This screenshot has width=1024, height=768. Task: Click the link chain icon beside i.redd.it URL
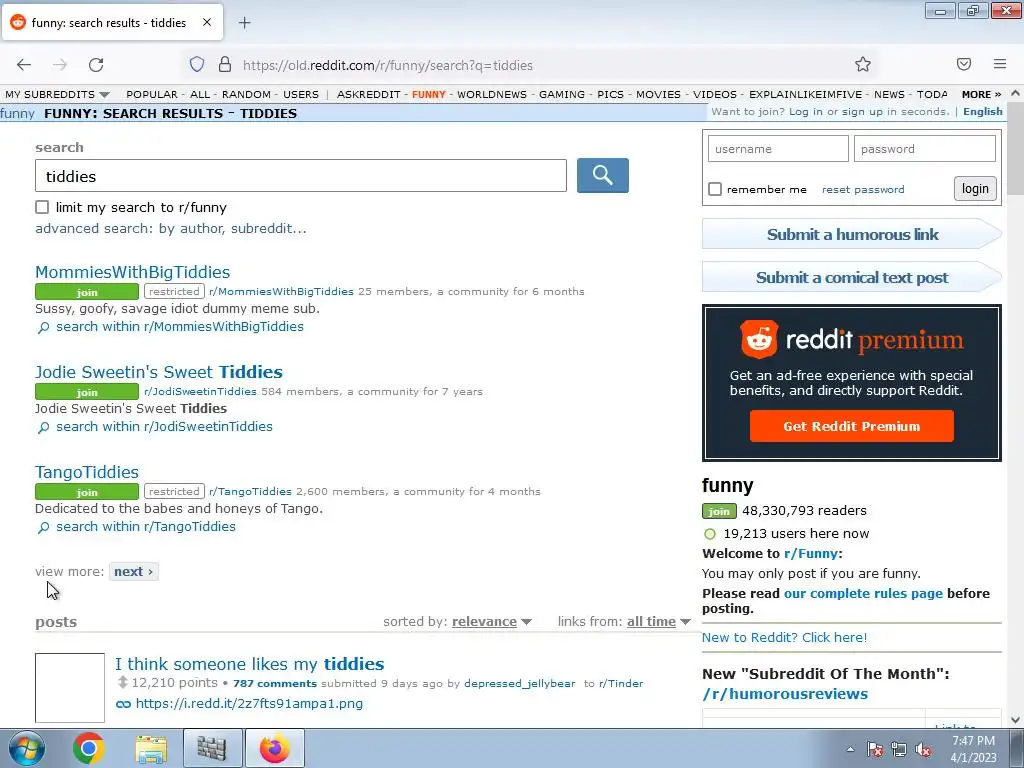[x=123, y=704]
